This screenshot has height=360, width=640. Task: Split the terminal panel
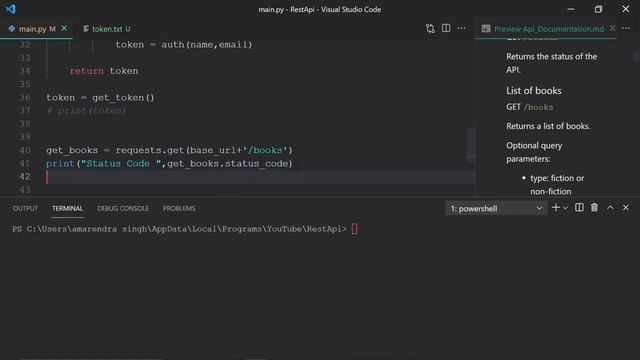pos(579,208)
